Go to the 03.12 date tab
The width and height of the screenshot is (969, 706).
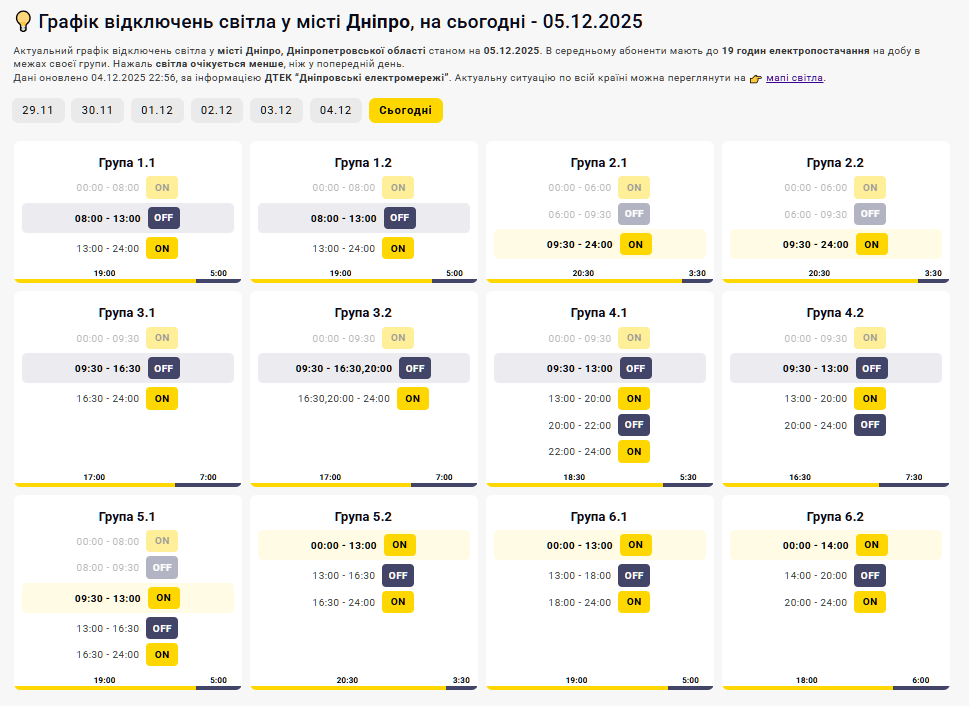pyautogui.click(x=276, y=110)
